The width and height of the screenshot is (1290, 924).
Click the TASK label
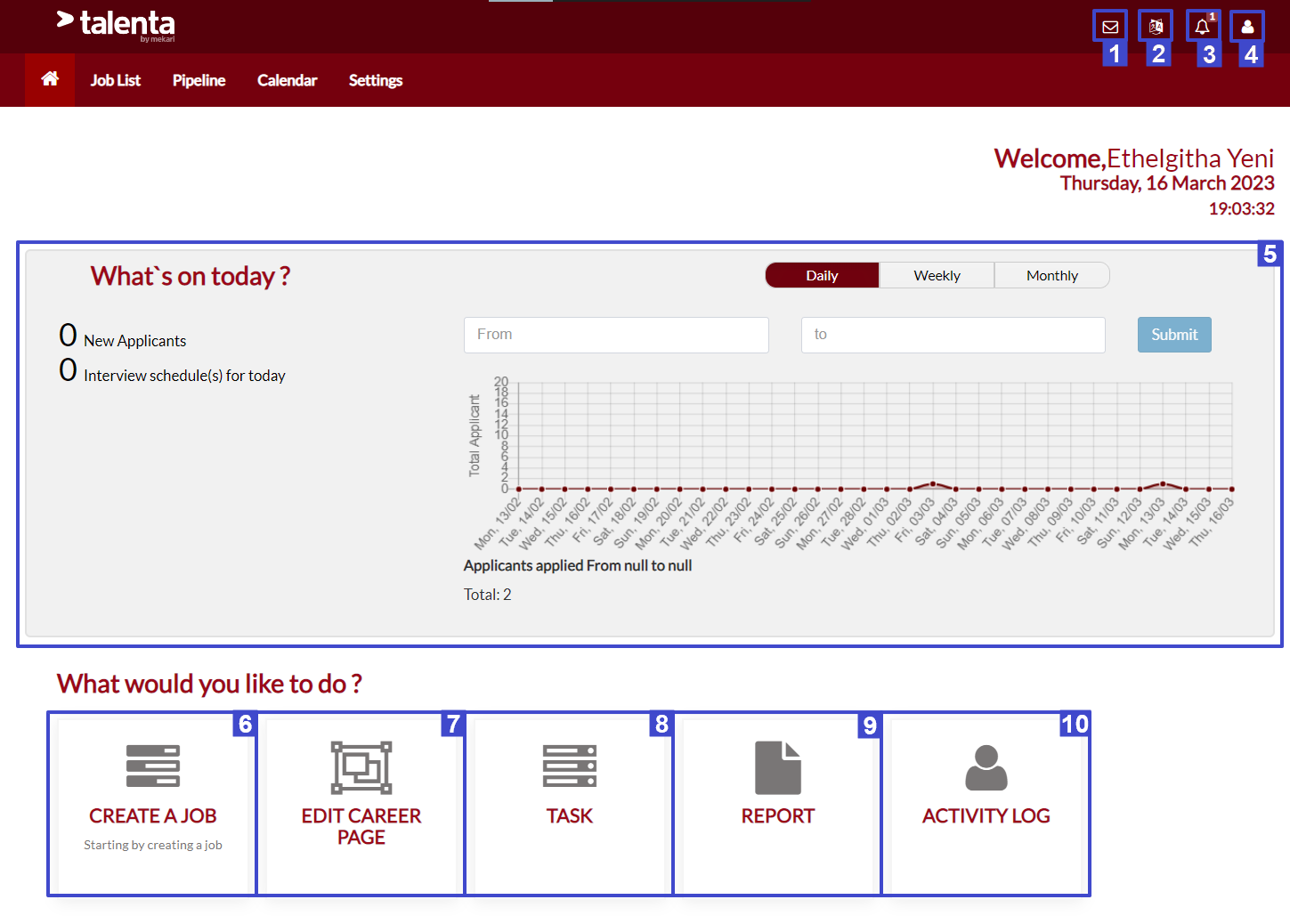(570, 815)
